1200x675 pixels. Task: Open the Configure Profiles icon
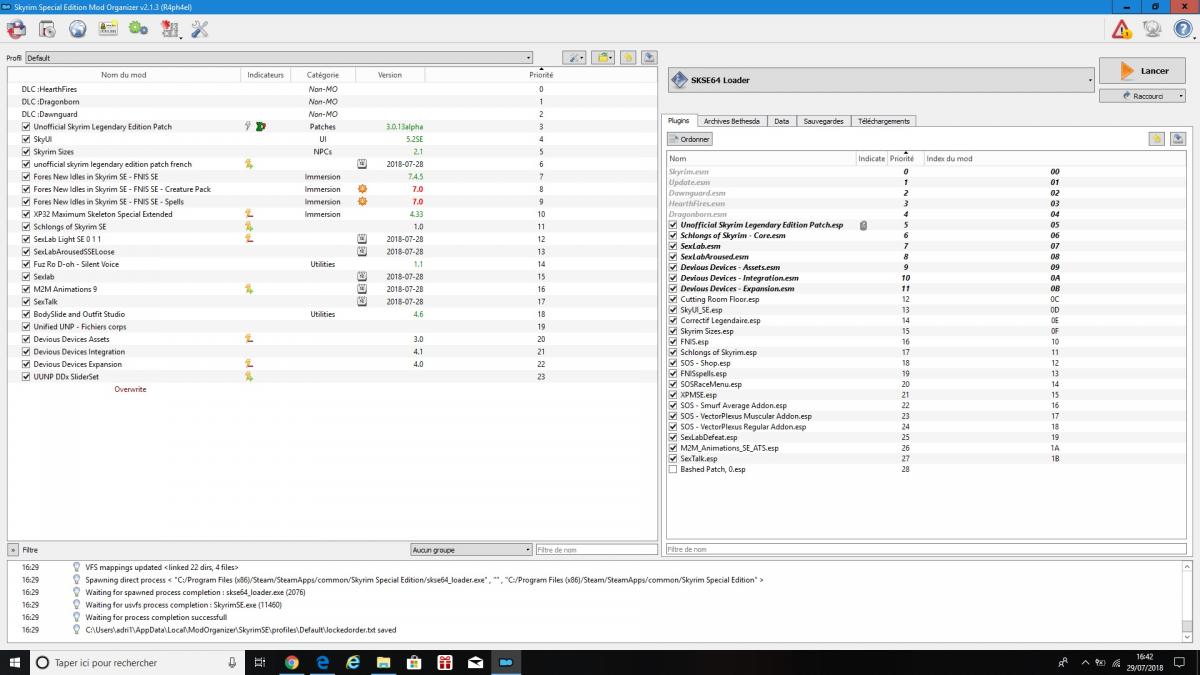coord(108,29)
